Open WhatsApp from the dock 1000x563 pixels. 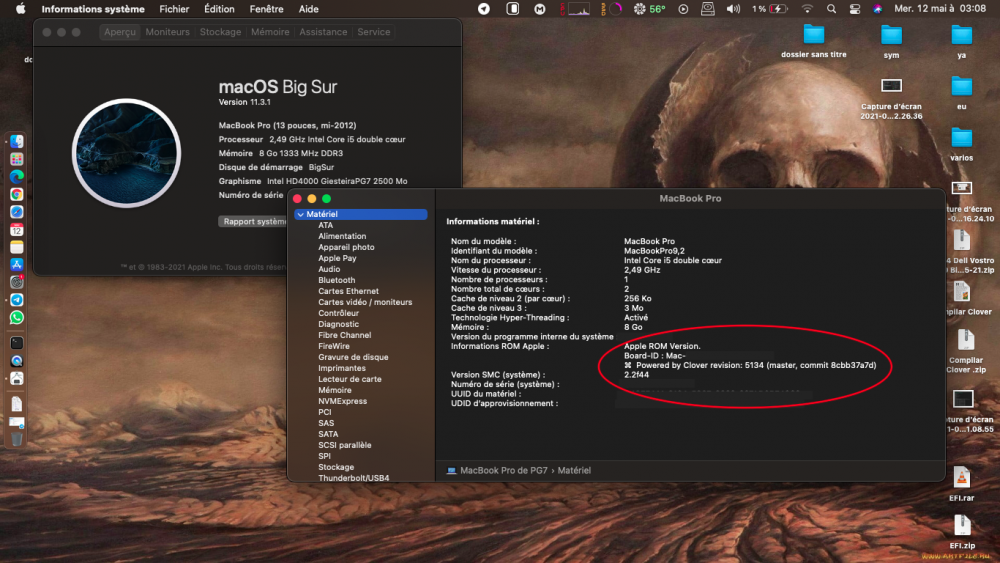[17, 318]
